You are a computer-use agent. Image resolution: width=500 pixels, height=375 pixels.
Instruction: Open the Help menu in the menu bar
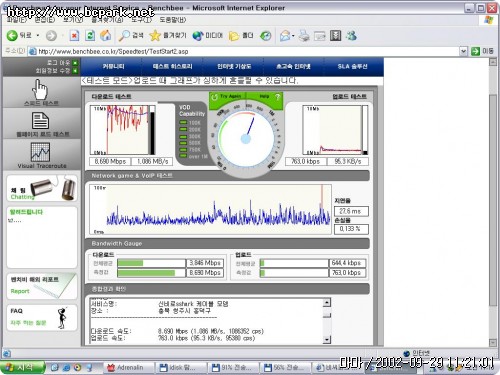[173, 20]
